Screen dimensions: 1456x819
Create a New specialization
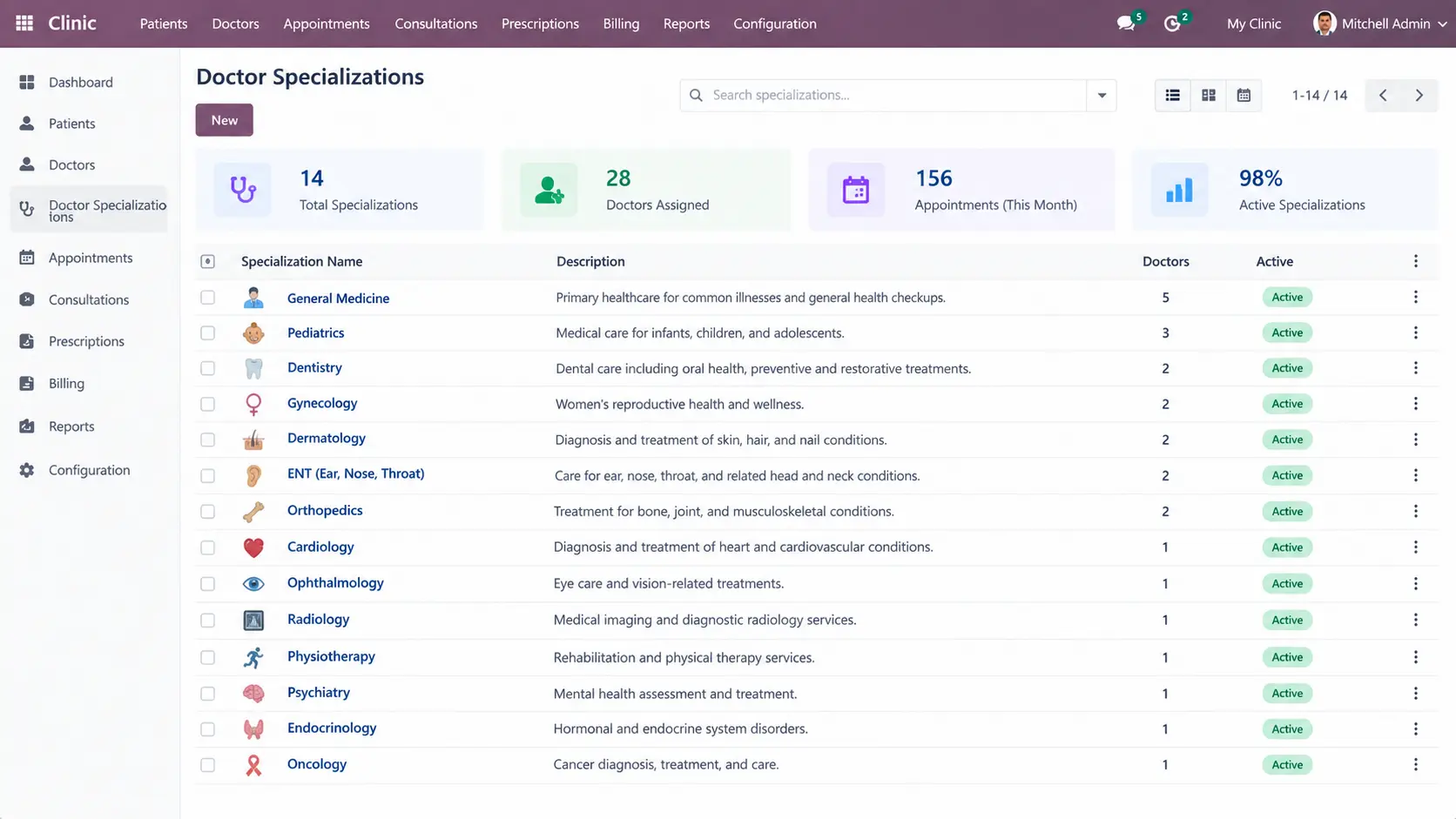pos(225,120)
